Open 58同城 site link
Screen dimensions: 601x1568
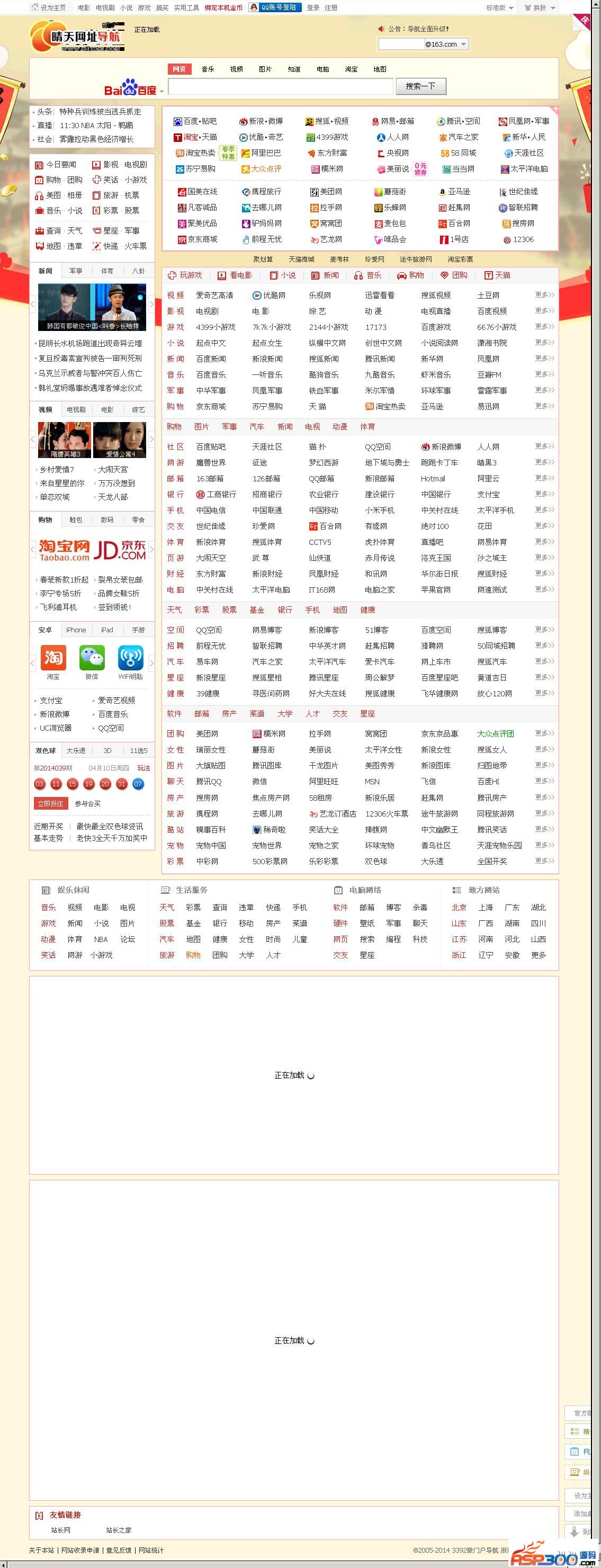tap(459, 153)
